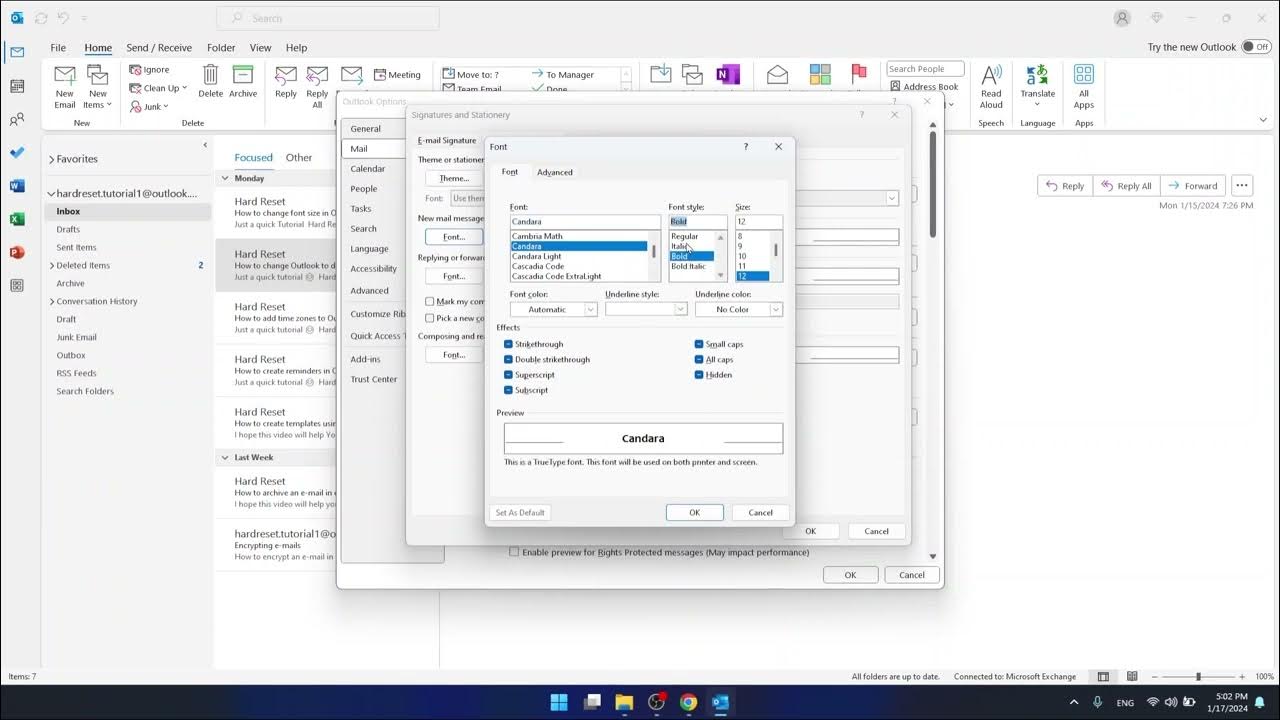This screenshot has width=1280, height=720.
Task: Check the Hidden effect checkbox
Action: click(x=699, y=375)
